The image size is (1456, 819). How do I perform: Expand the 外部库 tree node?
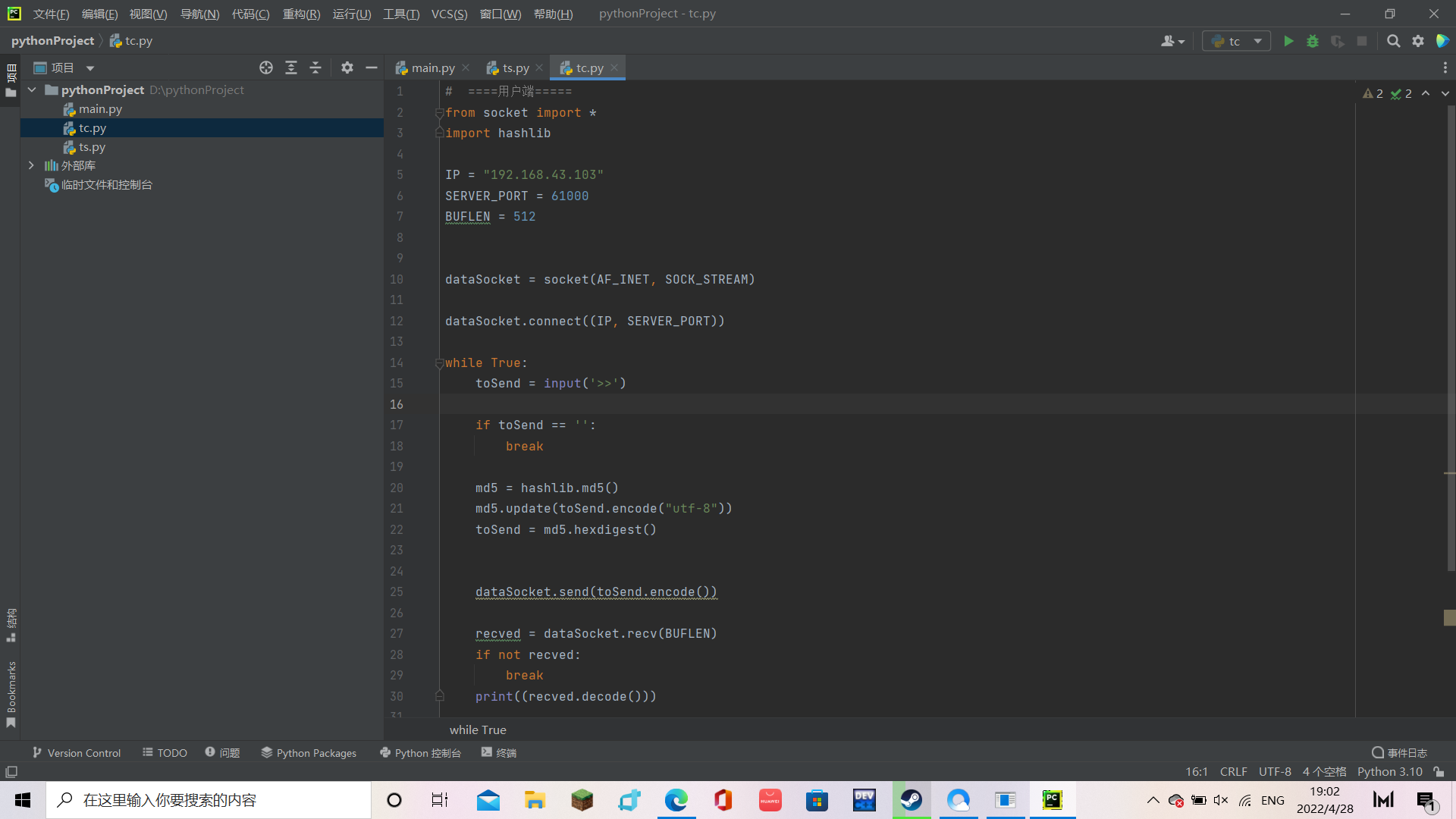pos(30,166)
